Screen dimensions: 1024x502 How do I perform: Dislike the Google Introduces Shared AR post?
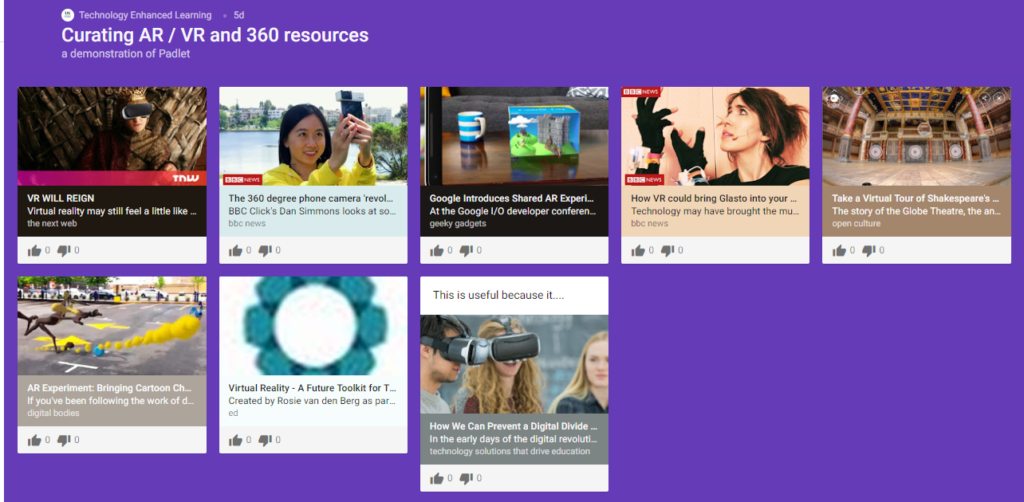click(466, 251)
